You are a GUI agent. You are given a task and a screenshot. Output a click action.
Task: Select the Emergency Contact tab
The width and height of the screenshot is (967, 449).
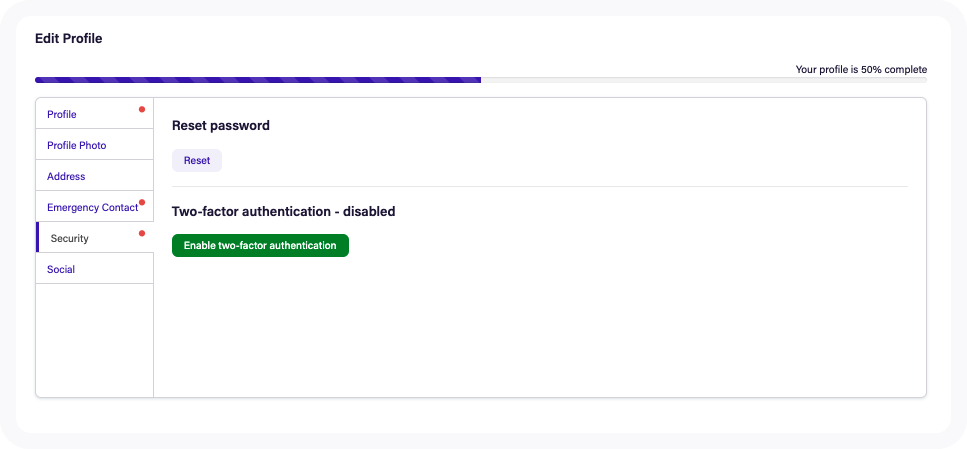click(x=94, y=207)
